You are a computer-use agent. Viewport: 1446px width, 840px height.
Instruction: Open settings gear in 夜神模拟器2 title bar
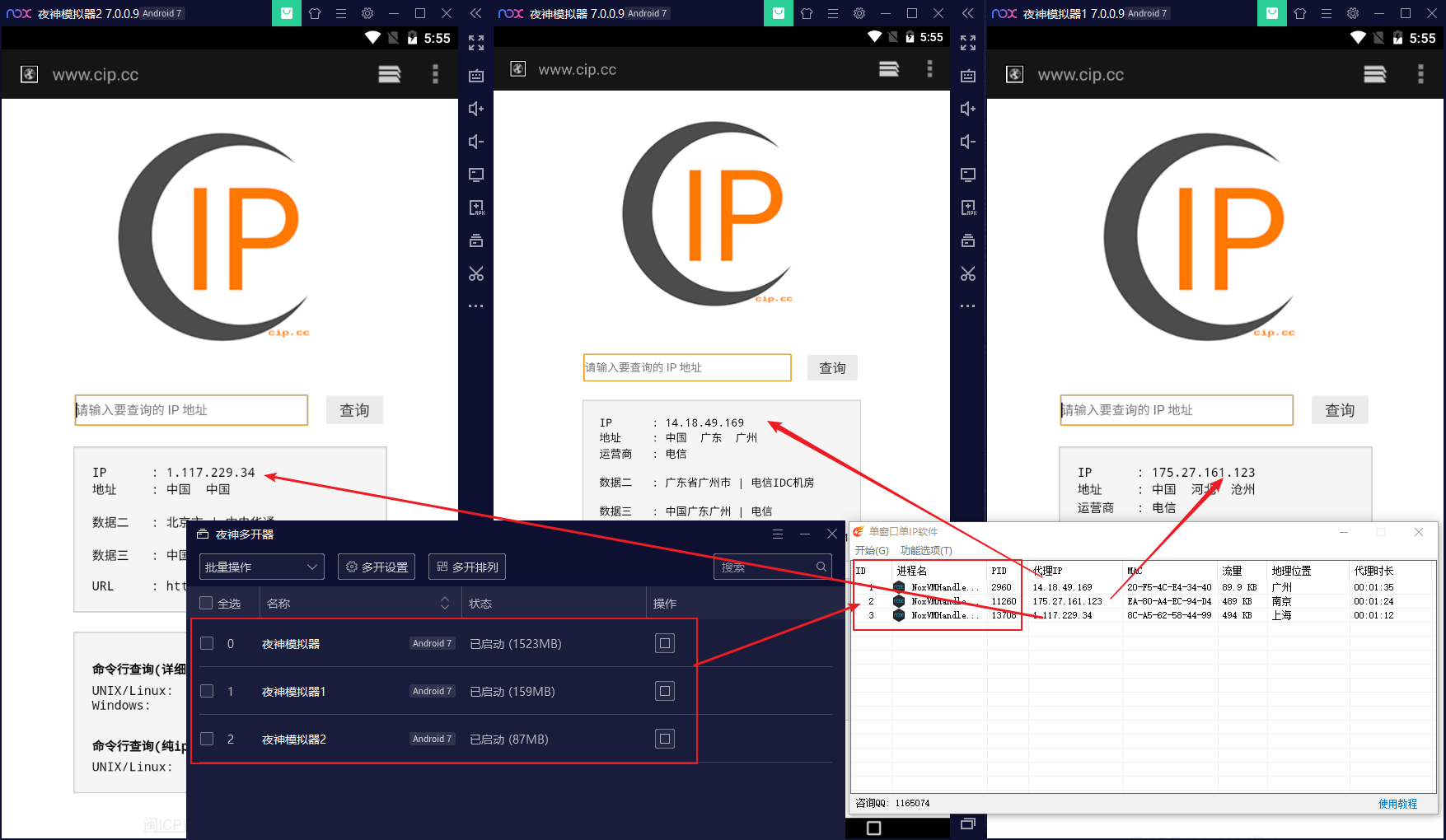click(x=367, y=13)
